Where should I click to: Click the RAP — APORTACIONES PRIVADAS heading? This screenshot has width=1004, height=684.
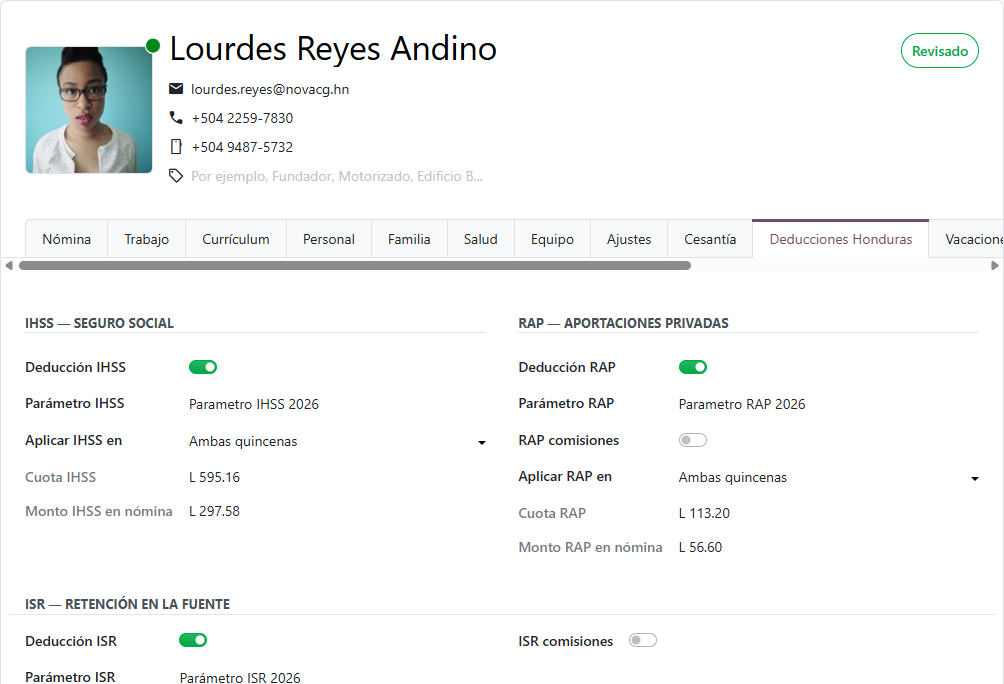tap(624, 323)
